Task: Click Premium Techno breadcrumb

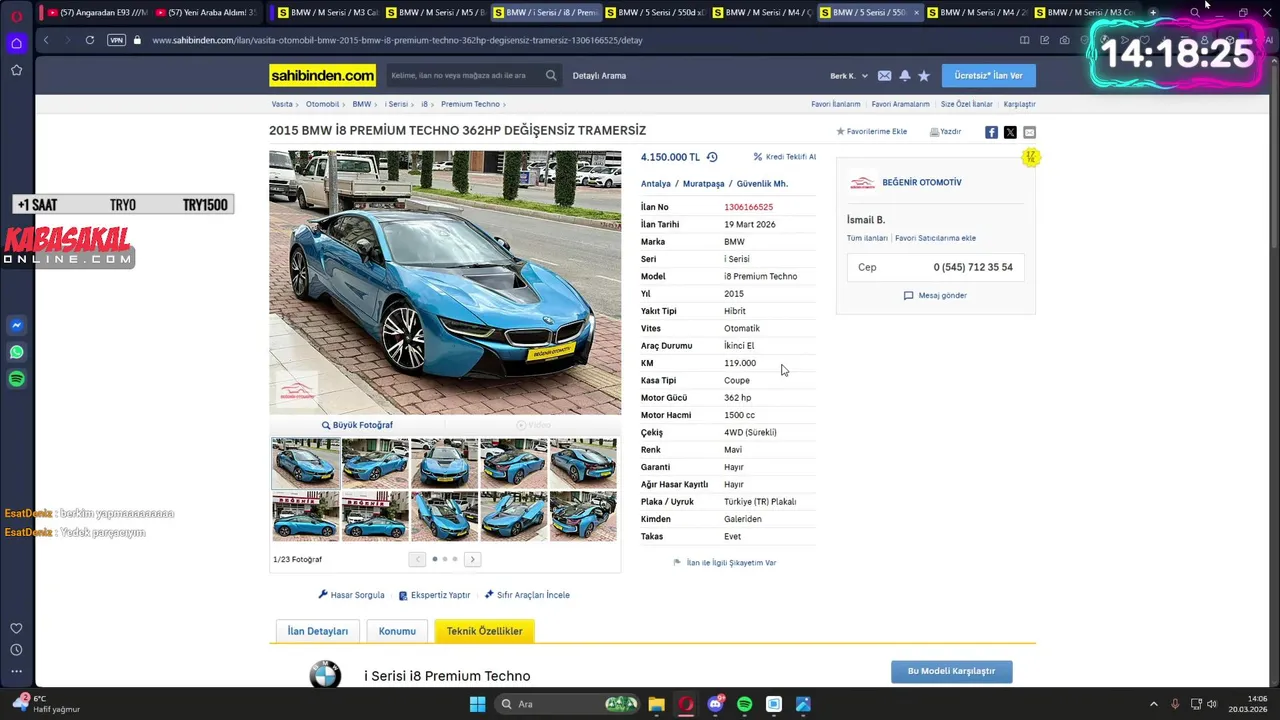Action: (470, 104)
